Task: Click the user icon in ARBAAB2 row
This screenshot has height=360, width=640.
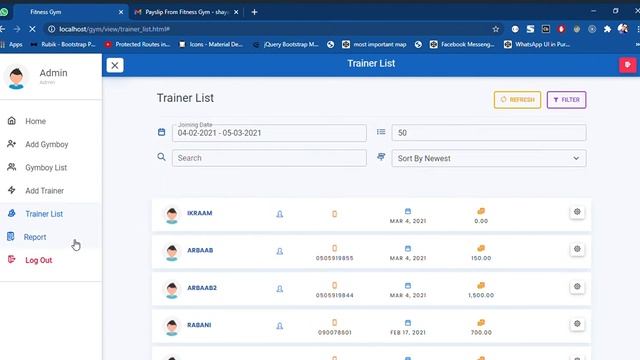Action: click(280, 289)
